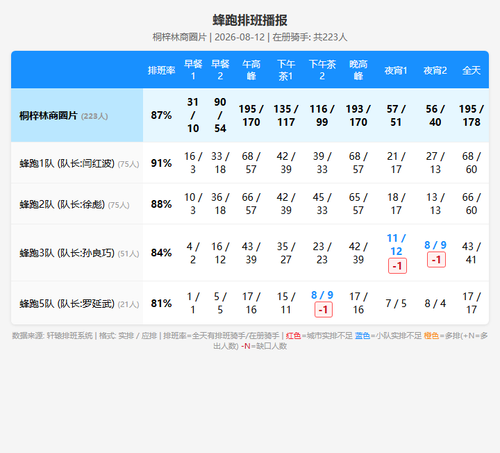Image resolution: width=500 pixels, height=453 pixels.
Task: Click 蜂跑2队 夜宵2 value 13 / 13
Action: [x=435, y=204]
